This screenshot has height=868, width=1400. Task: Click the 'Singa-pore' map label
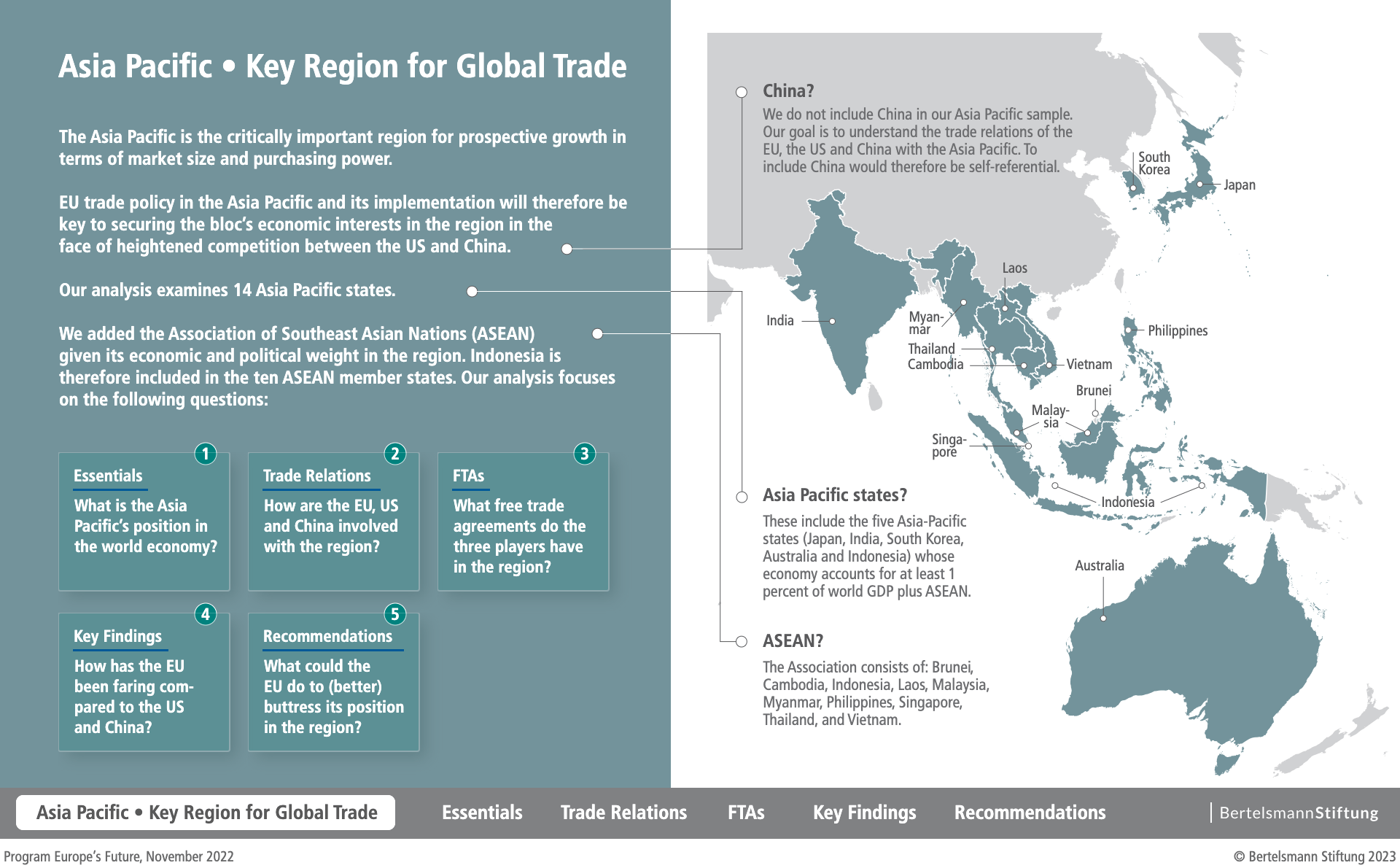[x=949, y=446]
